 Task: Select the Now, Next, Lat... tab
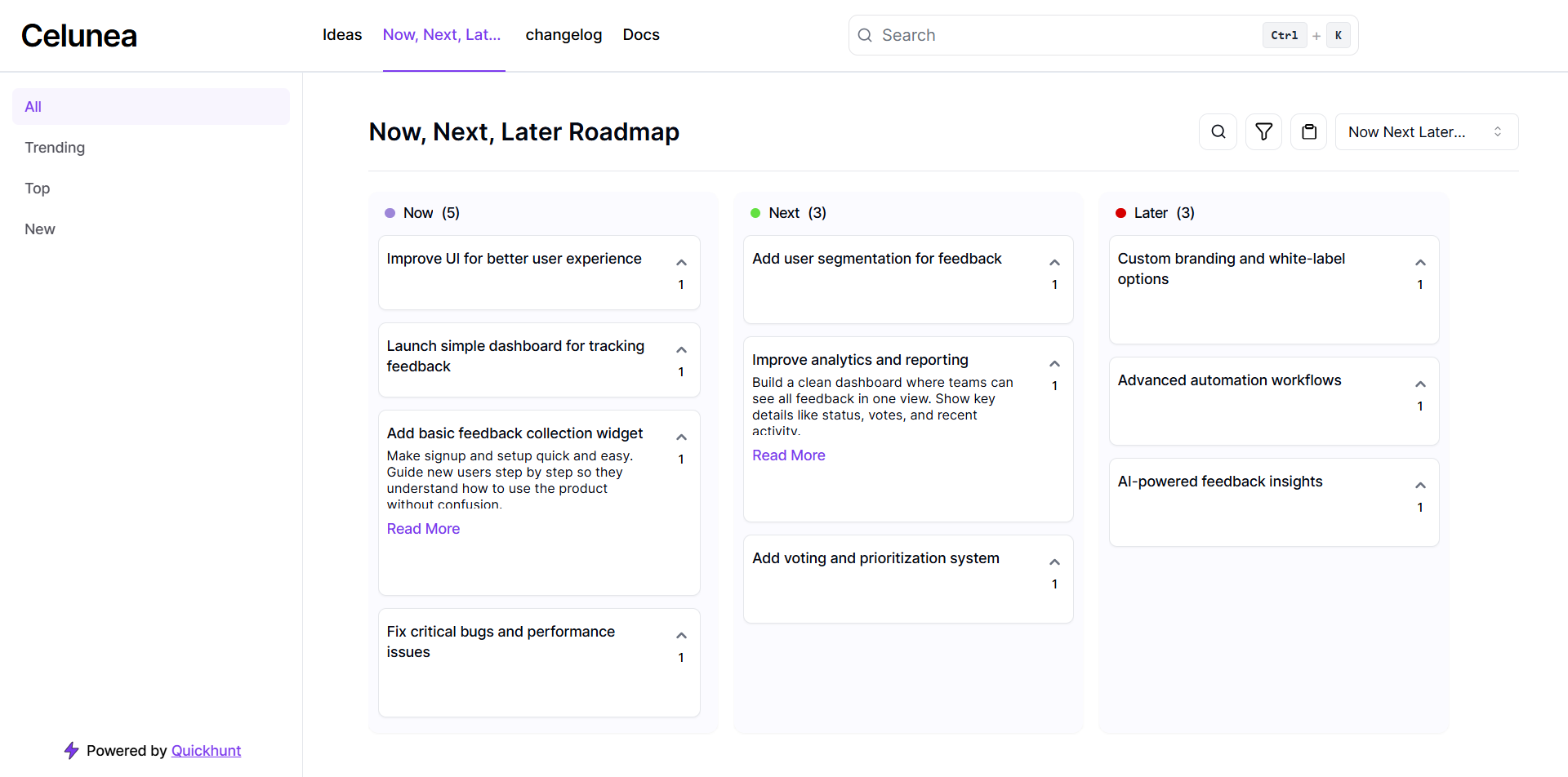[x=442, y=34]
